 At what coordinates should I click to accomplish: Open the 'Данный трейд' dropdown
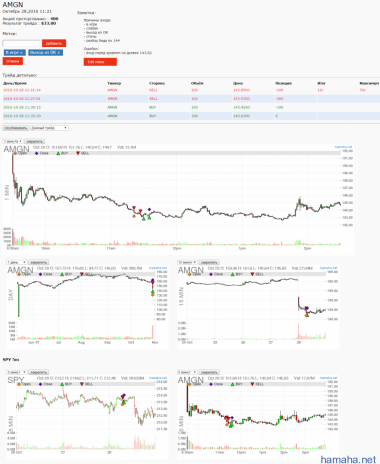(49, 128)
